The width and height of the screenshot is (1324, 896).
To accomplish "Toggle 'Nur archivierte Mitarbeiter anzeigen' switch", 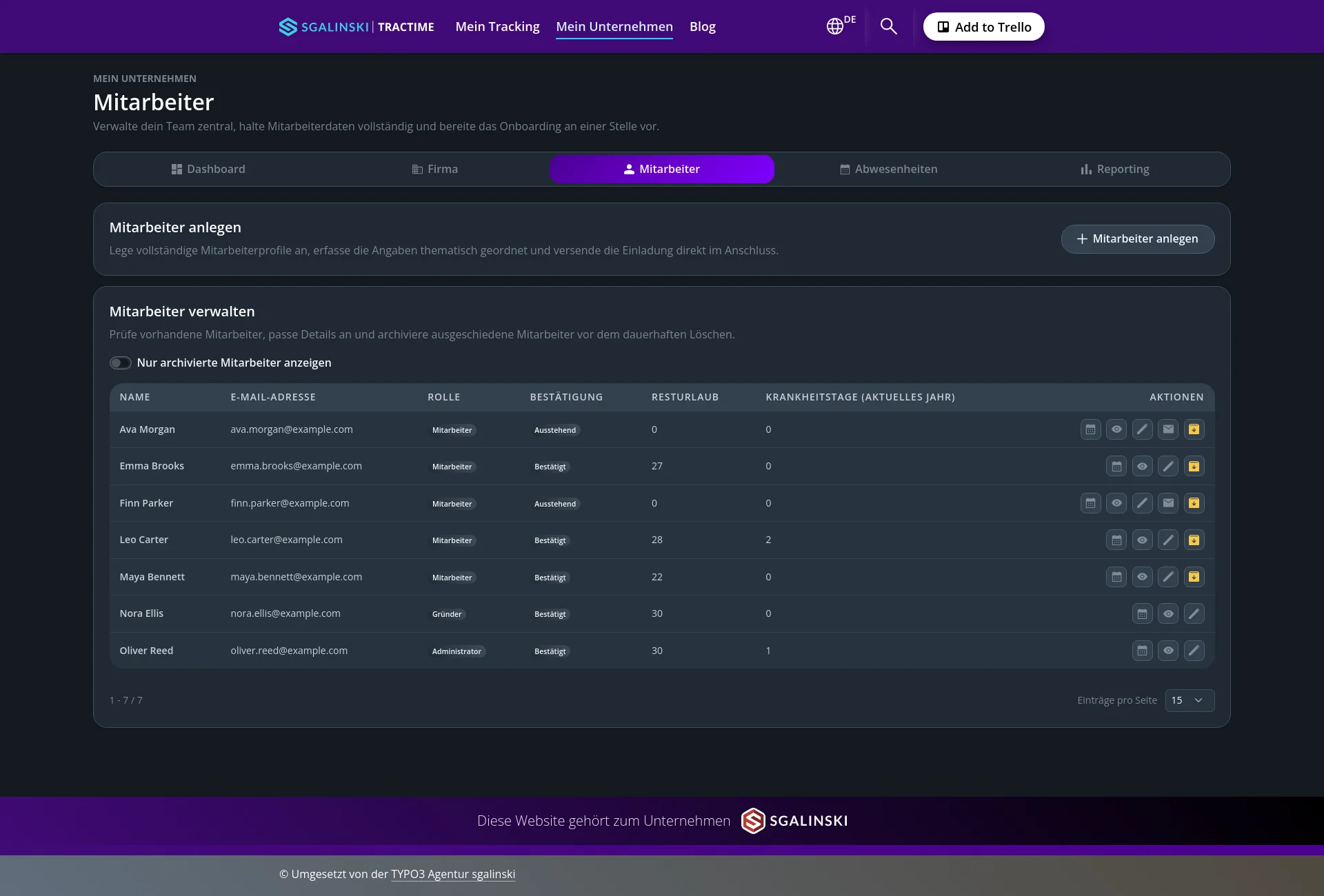I will pyautogui.click(x=121, y=363).
